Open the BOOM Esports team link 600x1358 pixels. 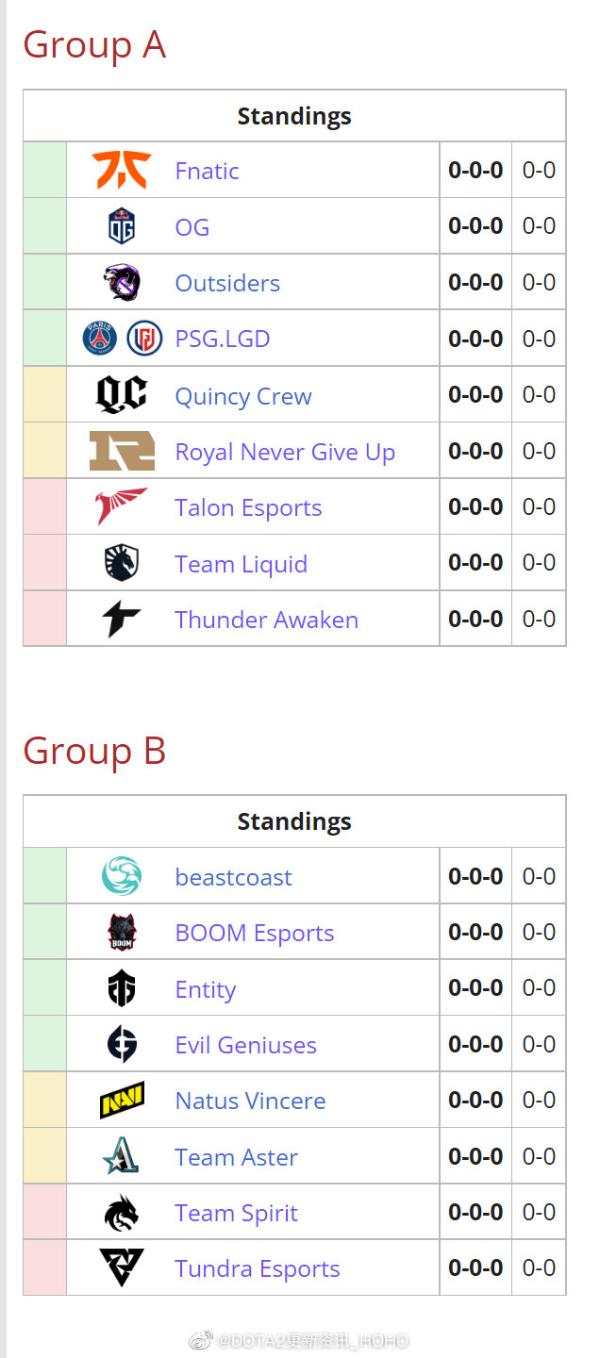254,932
